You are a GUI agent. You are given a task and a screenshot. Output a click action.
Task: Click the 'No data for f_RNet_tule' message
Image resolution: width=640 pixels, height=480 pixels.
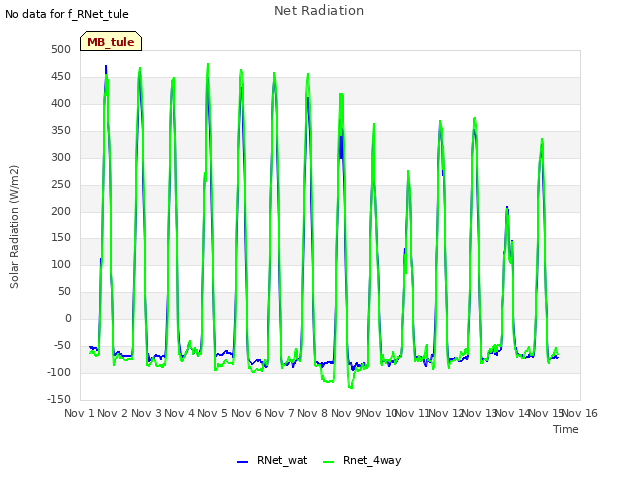pos(67,14)
